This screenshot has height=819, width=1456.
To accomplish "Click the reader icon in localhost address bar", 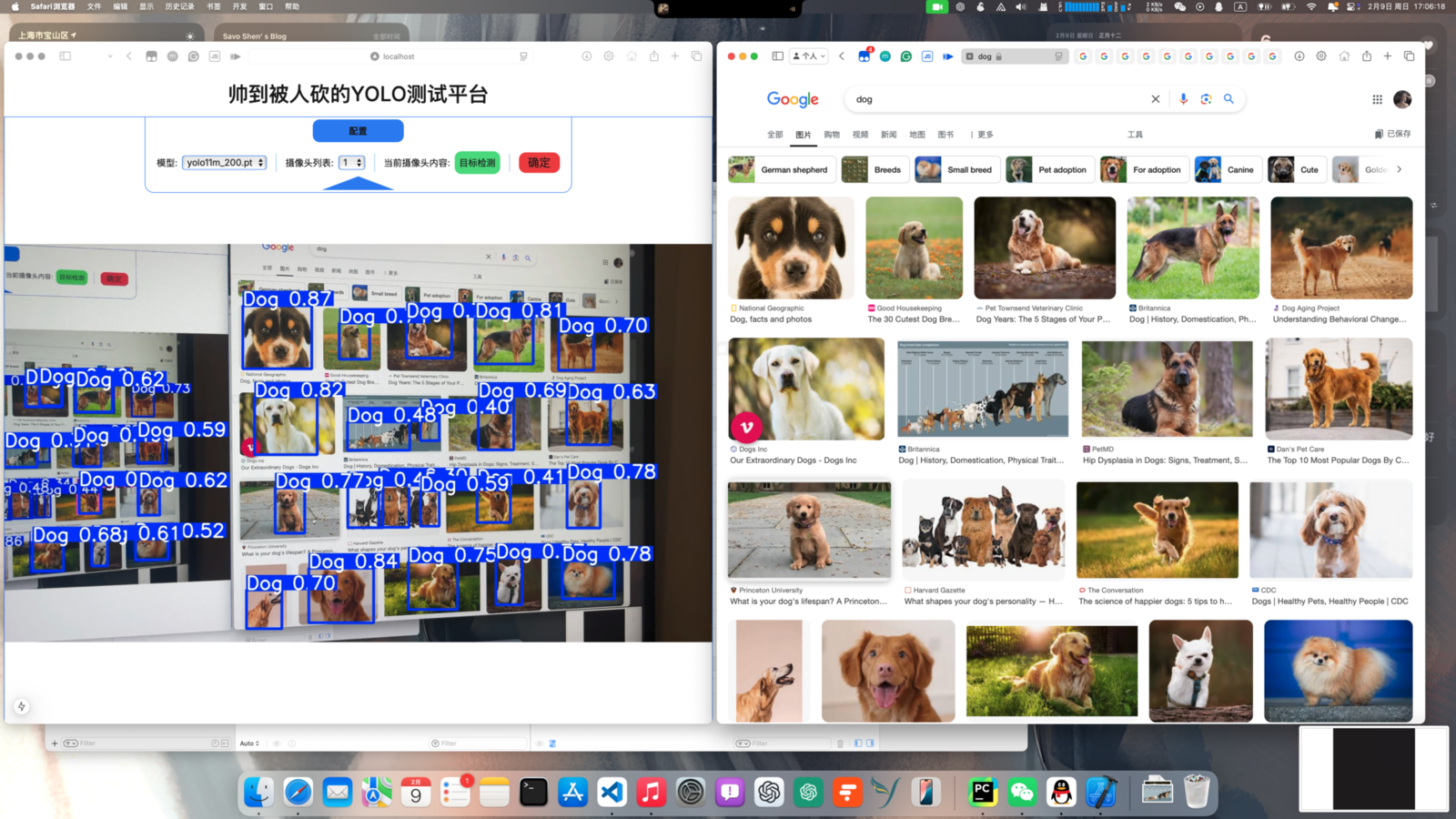I will [523, 56].
